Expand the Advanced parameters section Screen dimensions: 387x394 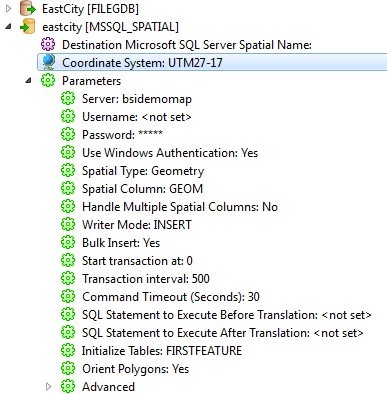(x=49, y=387)
